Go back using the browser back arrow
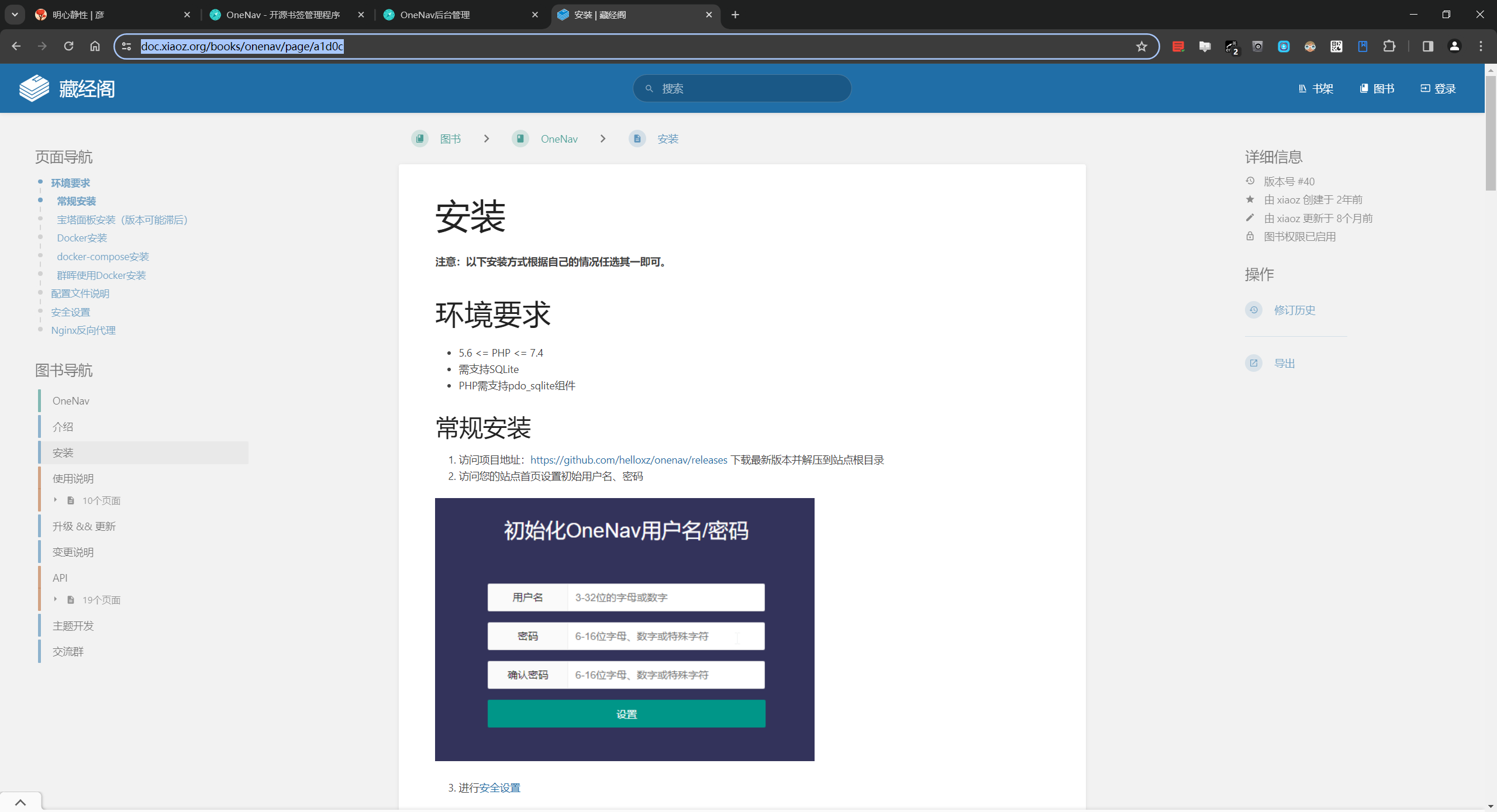This screenshot has width=1497, height=812. [16, 46]
